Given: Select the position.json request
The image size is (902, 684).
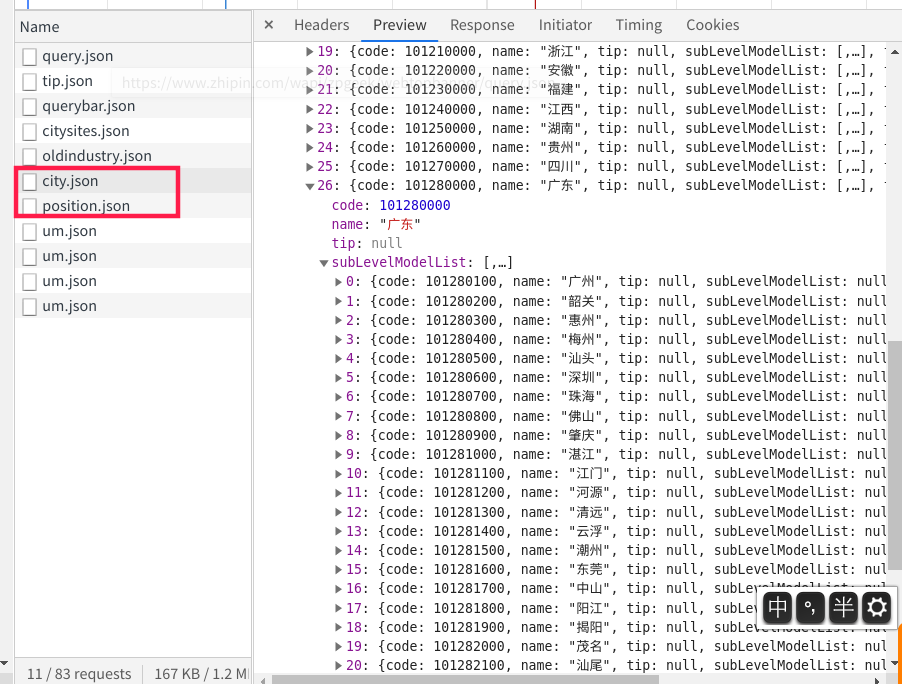Looking at the screenshot, I should (86, 206).
